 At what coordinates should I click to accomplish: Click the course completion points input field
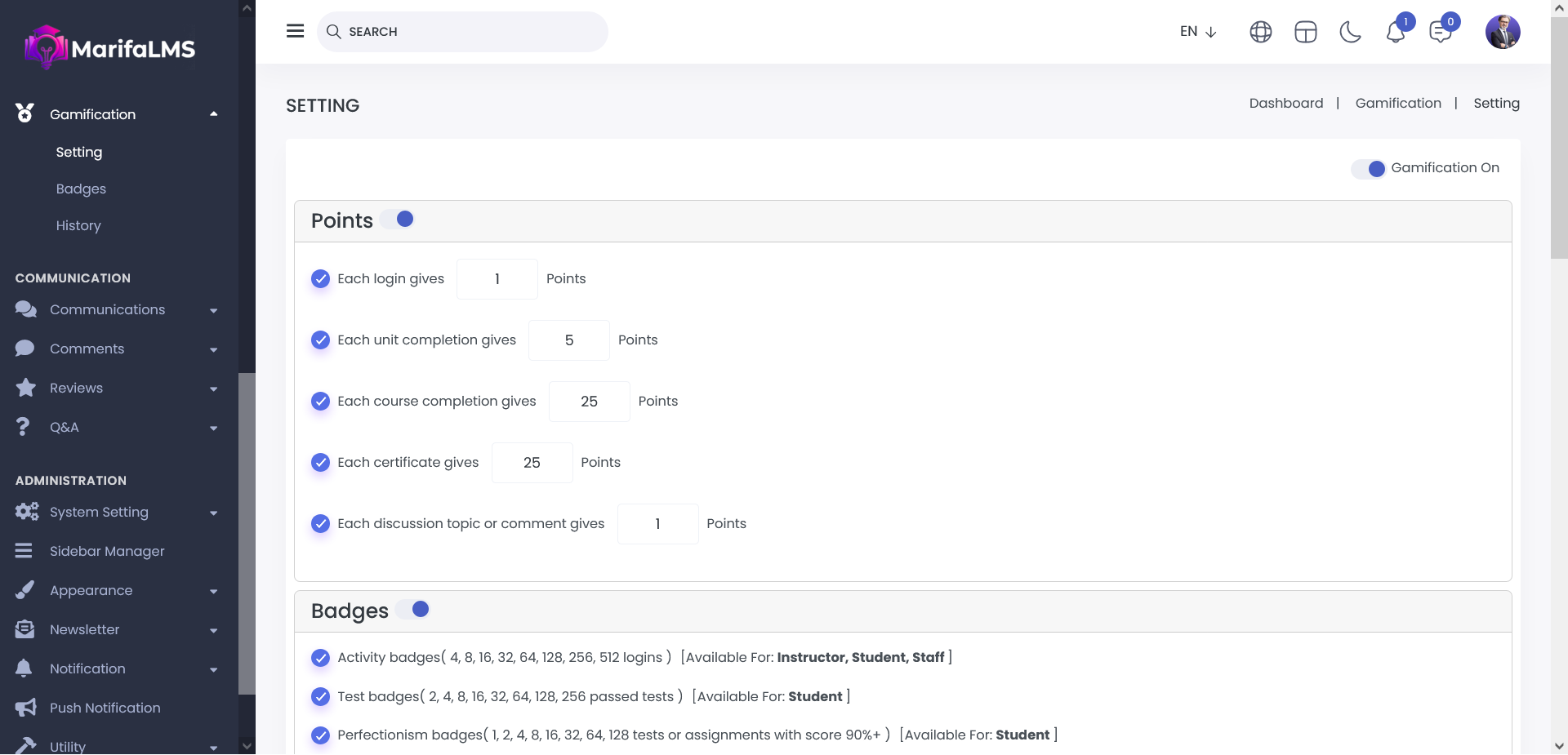(x=589, y=402)
